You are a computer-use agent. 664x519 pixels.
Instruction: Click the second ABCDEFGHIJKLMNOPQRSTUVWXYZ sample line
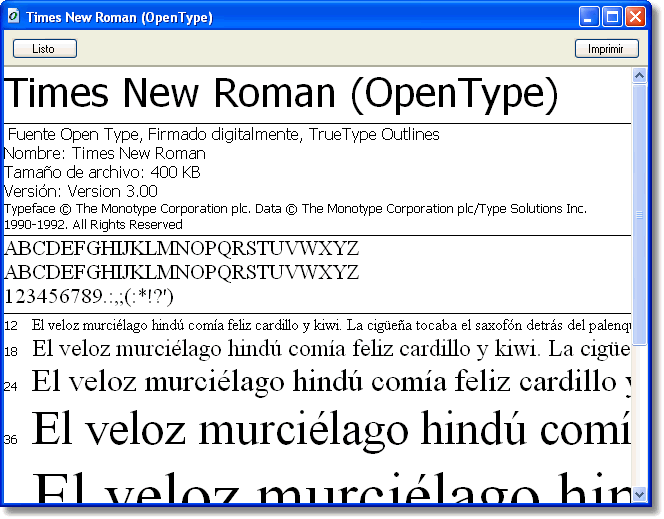coord(182,272)
